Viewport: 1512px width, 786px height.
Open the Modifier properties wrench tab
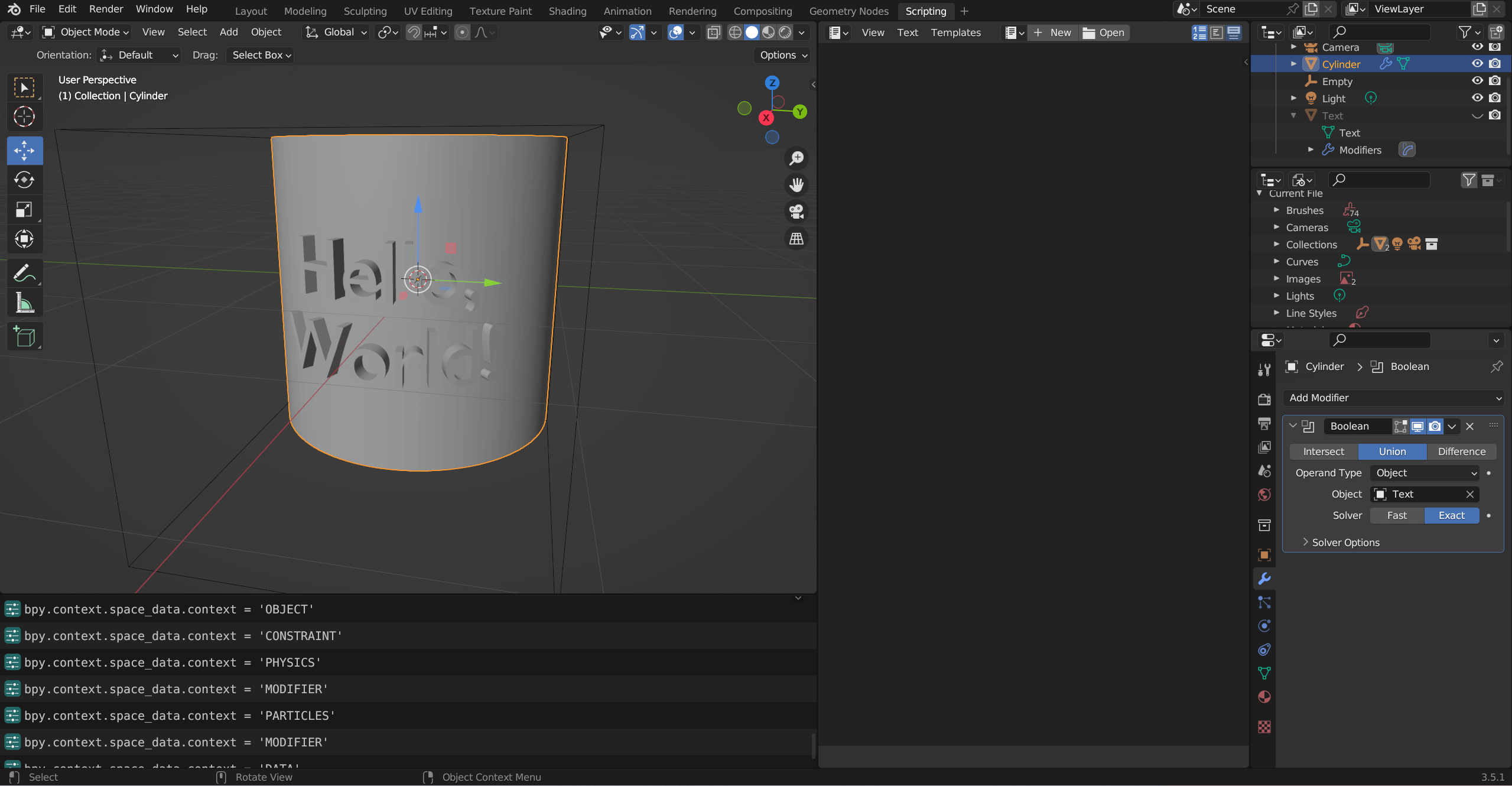point(1264,579)
